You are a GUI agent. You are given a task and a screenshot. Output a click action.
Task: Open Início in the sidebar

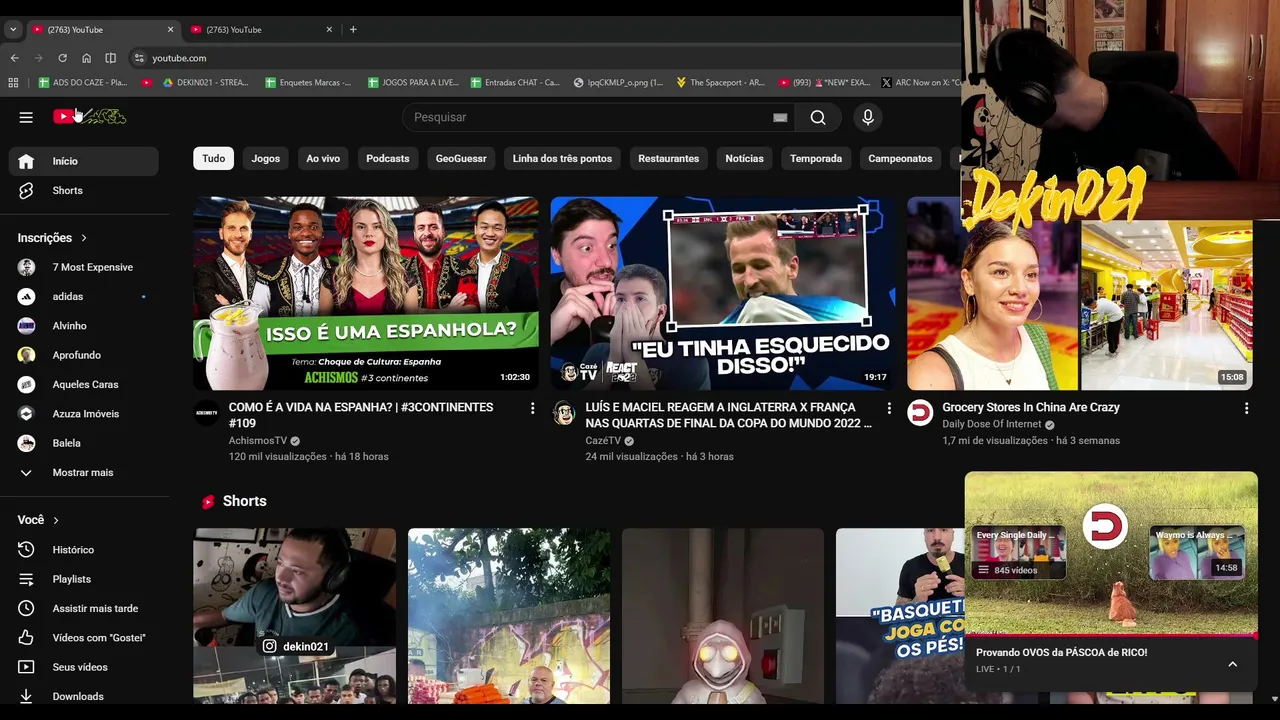pyautogui.click(x=84, y=161)
